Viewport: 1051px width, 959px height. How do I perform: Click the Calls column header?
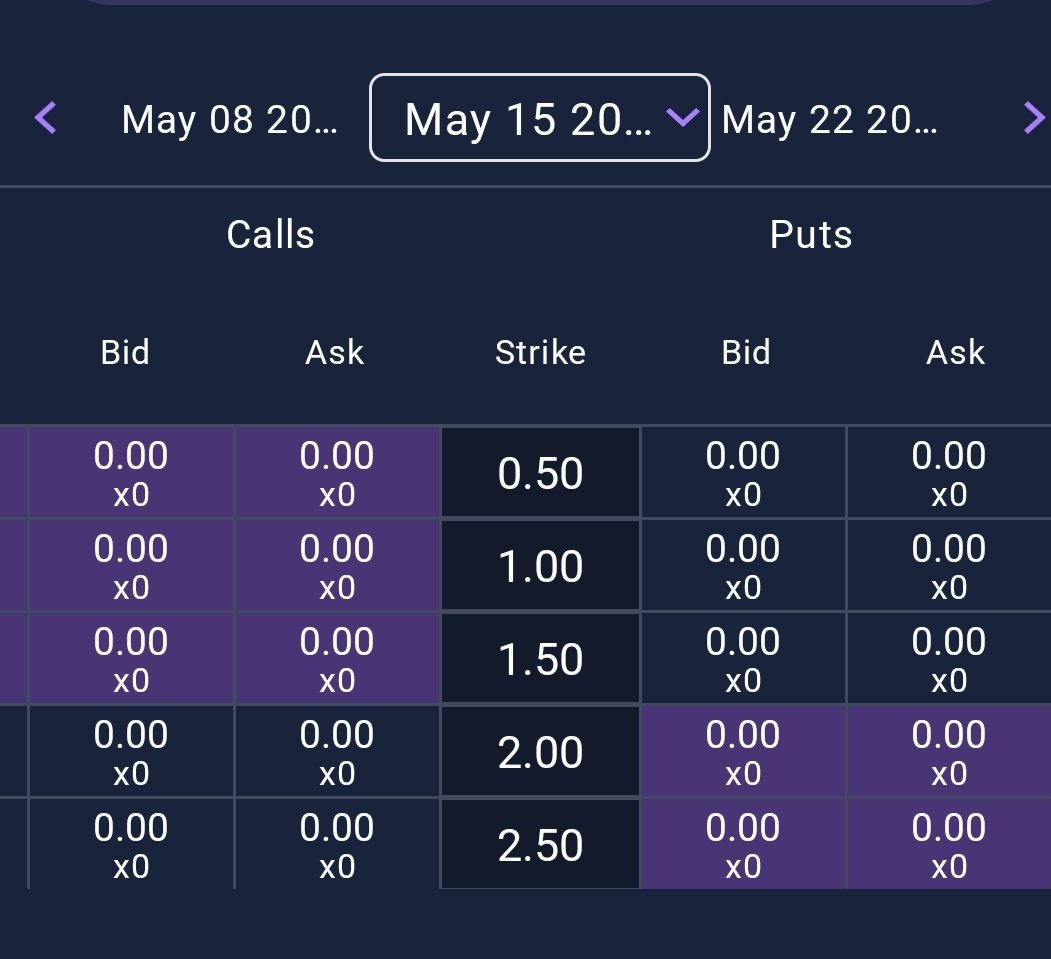271,235
